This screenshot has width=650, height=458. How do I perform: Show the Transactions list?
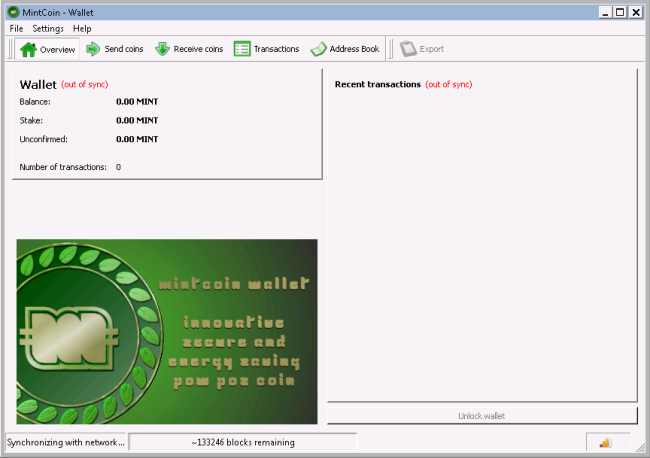click(266, 49)
